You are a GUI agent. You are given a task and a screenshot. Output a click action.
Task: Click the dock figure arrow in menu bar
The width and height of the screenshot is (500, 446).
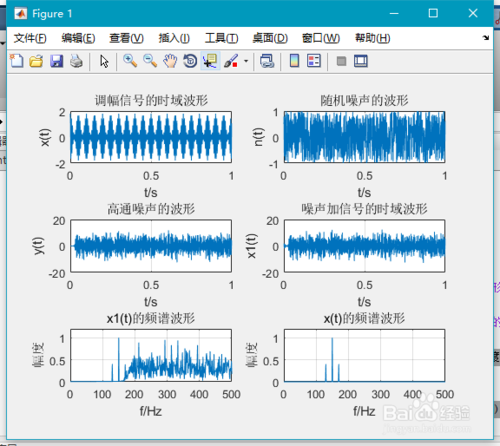(x=486, y=38)
